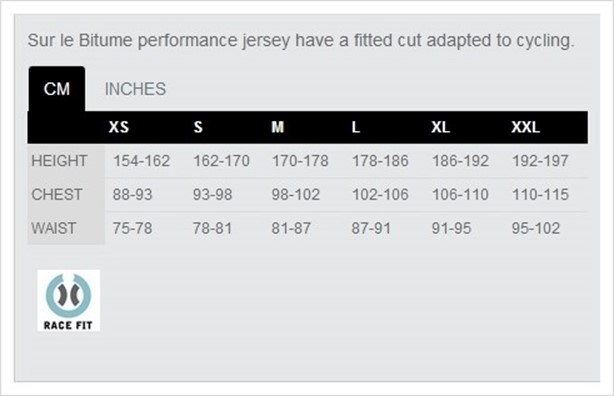Image resolution: width=614 pixels, height=396 pixels.
Task: Click the S size column header
Action: (x=198, y=127)
